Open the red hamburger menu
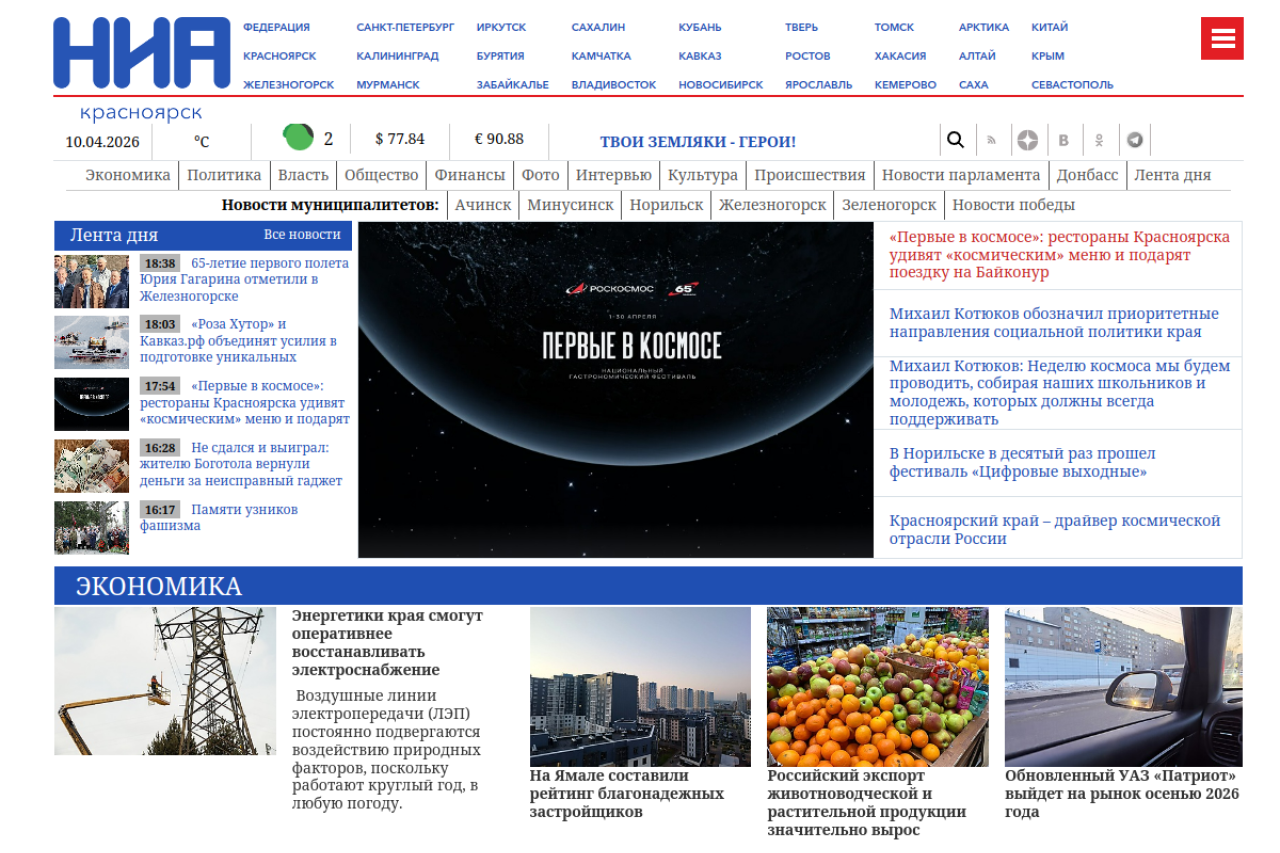 click(1222, 39)
